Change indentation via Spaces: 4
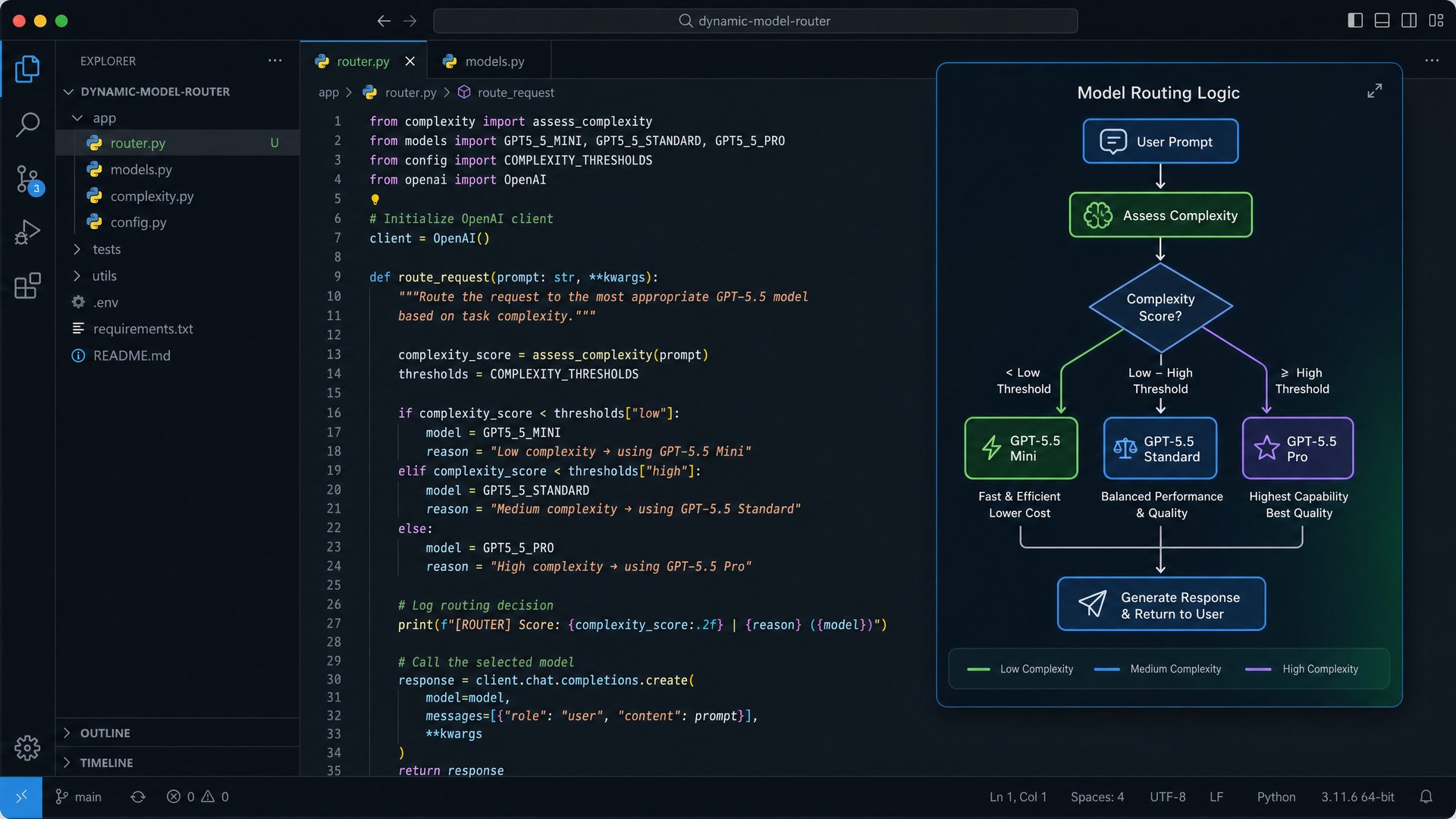1456x819 pixels. click(1097, 797)
